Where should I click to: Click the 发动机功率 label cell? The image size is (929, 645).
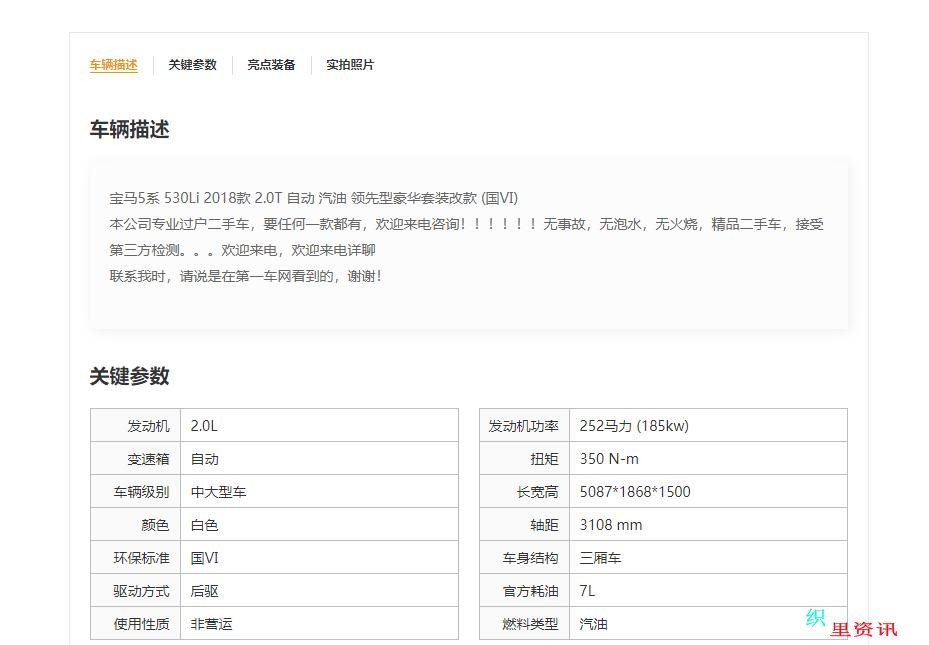pyautogui.click(x=524, y=425)
